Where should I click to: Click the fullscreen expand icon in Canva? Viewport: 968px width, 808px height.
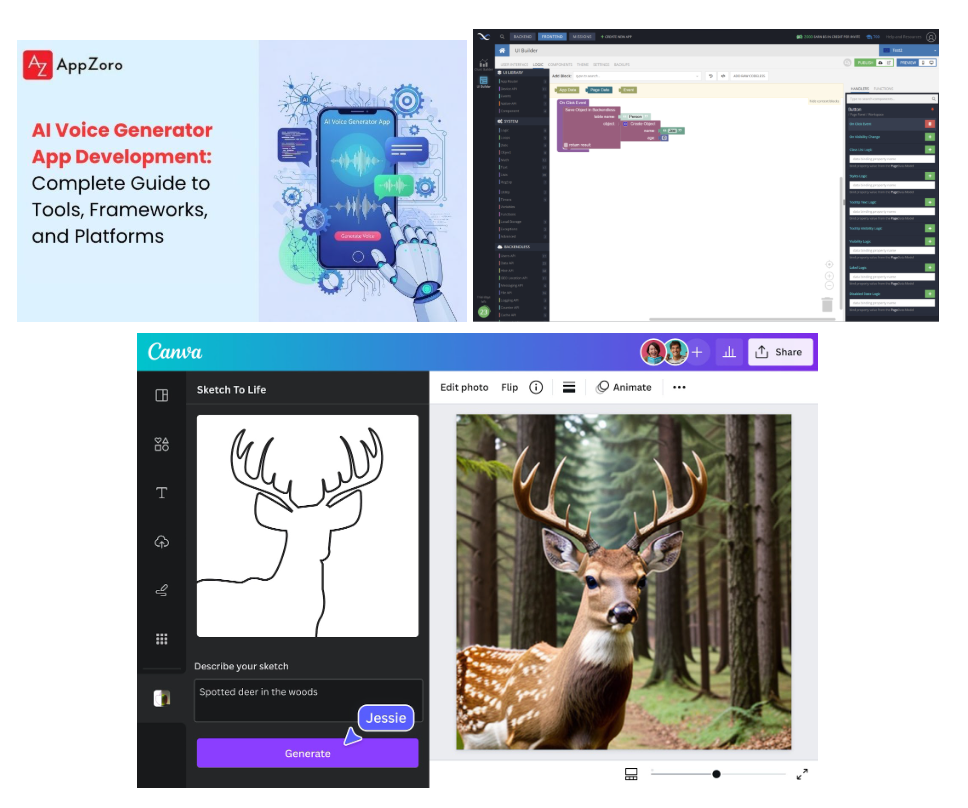point(802,774)
